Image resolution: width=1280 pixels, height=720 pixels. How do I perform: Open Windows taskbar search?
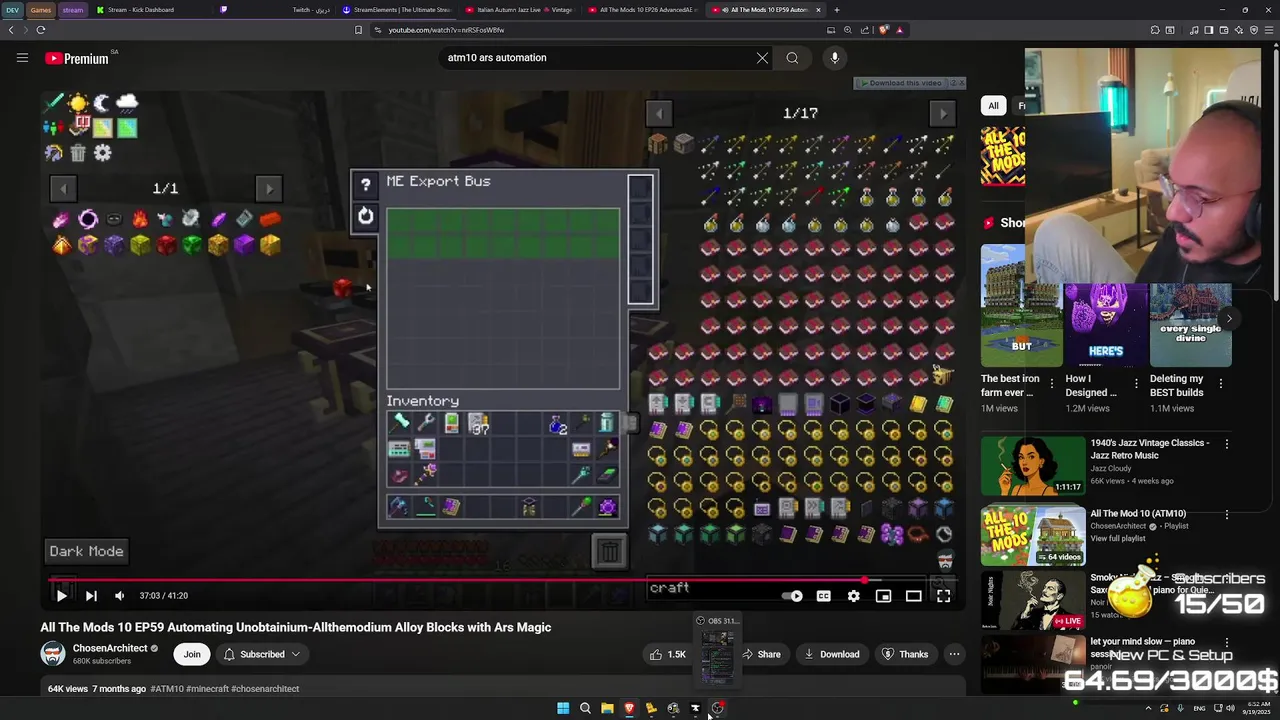tap(585, 708)
